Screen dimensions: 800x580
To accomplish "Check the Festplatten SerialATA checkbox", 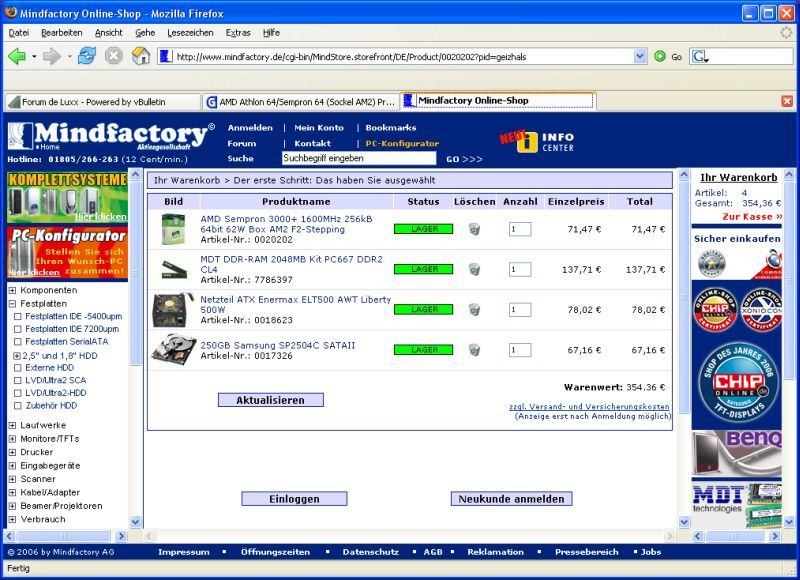I will point(18,342).
